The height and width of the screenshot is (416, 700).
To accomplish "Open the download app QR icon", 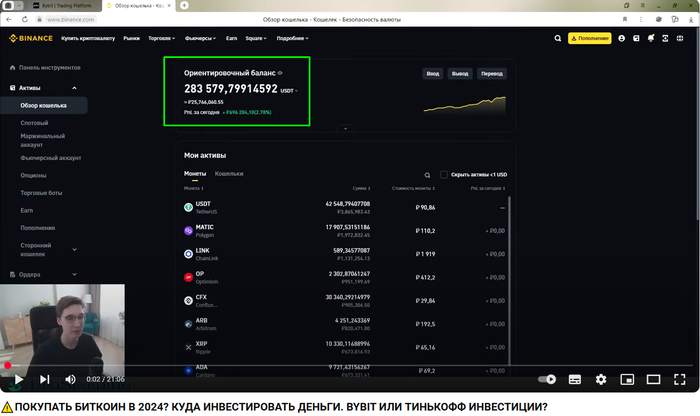I will click(665, 38).
